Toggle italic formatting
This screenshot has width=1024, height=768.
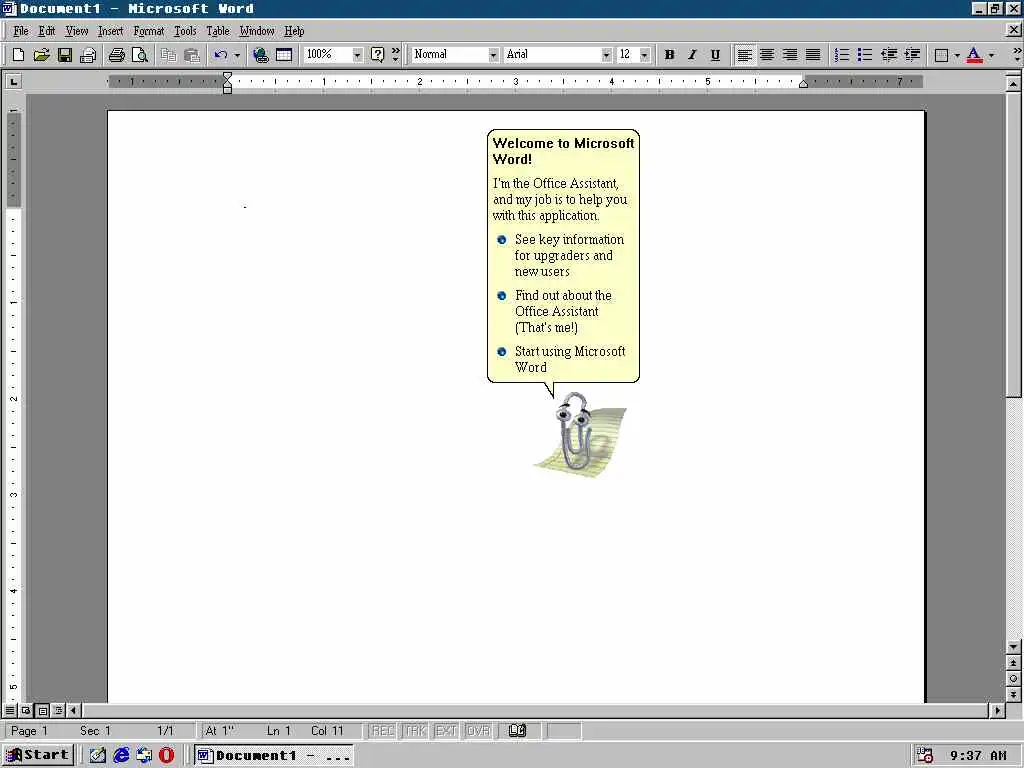coord(692,55)
